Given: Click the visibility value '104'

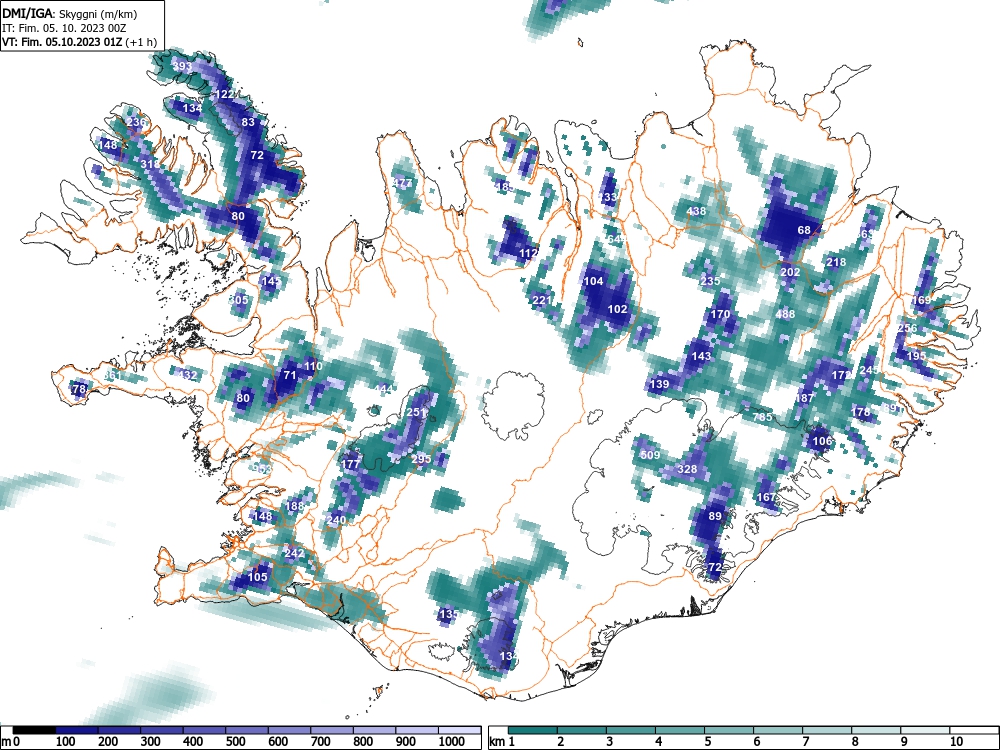Looking at the screenshot, I should pyautogui.click(x=594, y=281).
